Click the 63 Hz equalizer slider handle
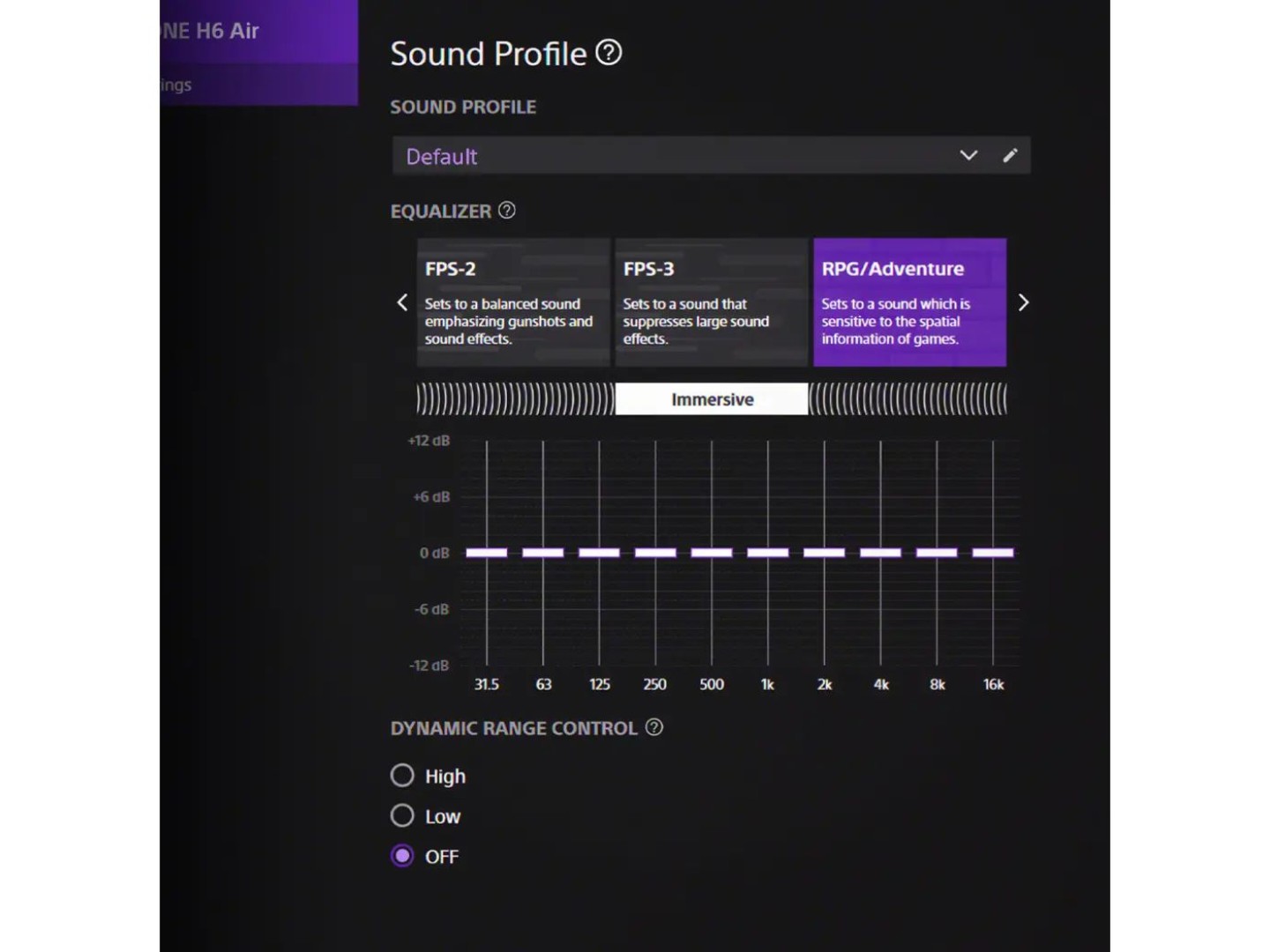This screenshot has height=952, width=1270. click(543, 553)
